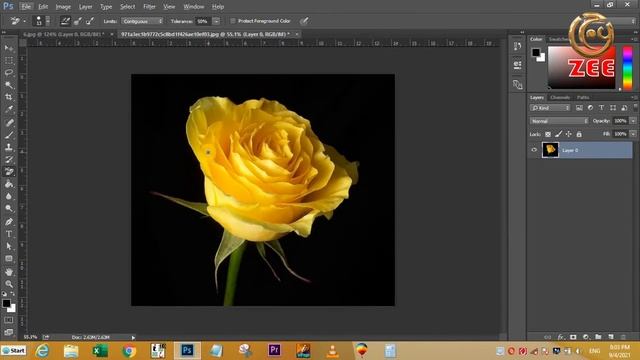Click the toolbox foreground color swatch
This screenshot has width=640, height=360.
coord(6,303)
